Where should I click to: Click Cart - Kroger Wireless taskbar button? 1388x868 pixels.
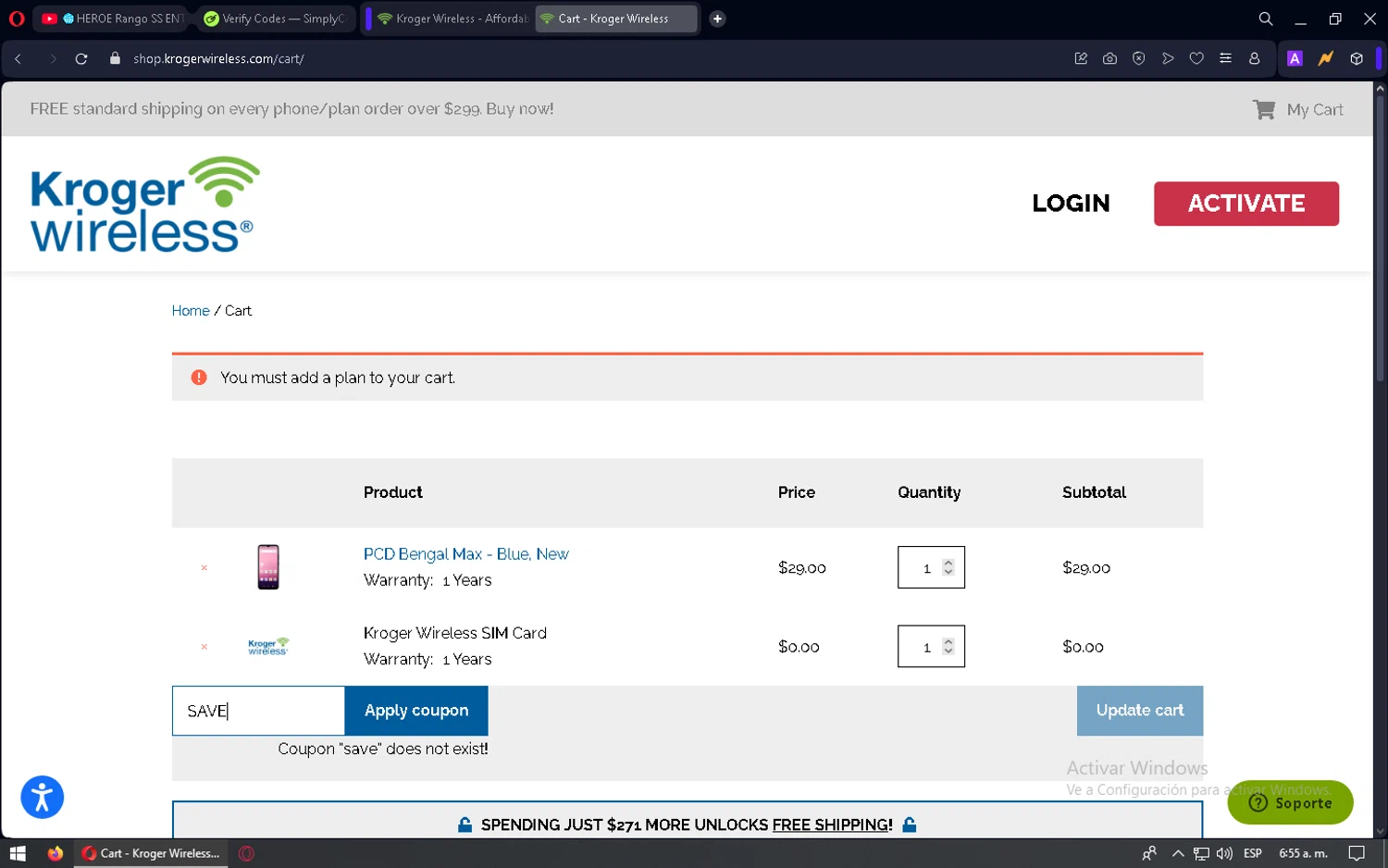point(151,853)
